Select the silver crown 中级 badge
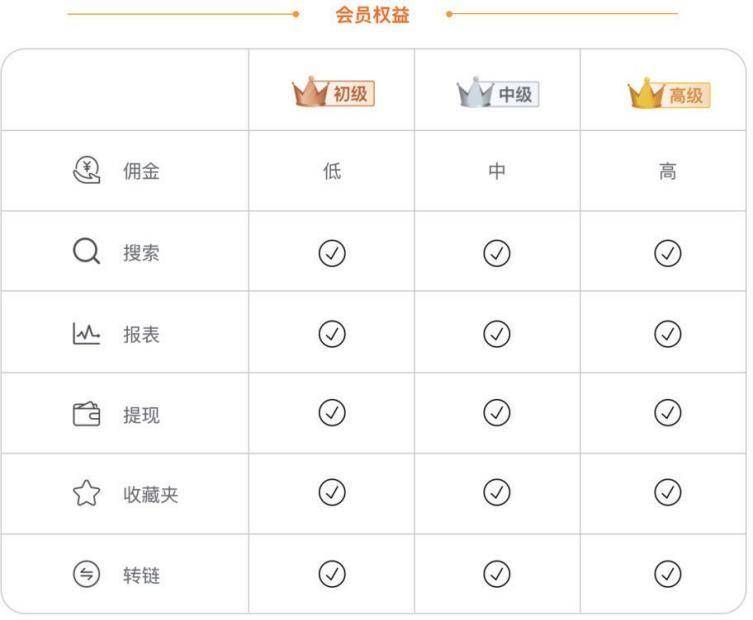 point(498,92)
